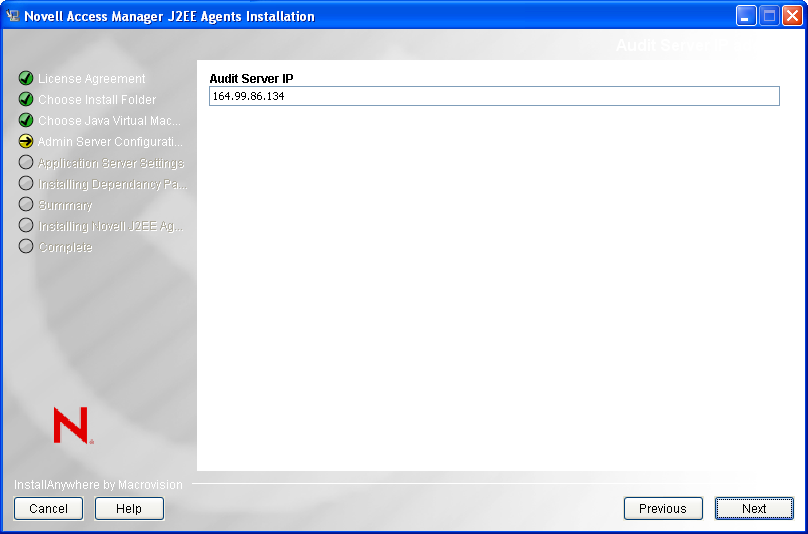
Task: Select the Summary step label
Action: pos(65,205)
